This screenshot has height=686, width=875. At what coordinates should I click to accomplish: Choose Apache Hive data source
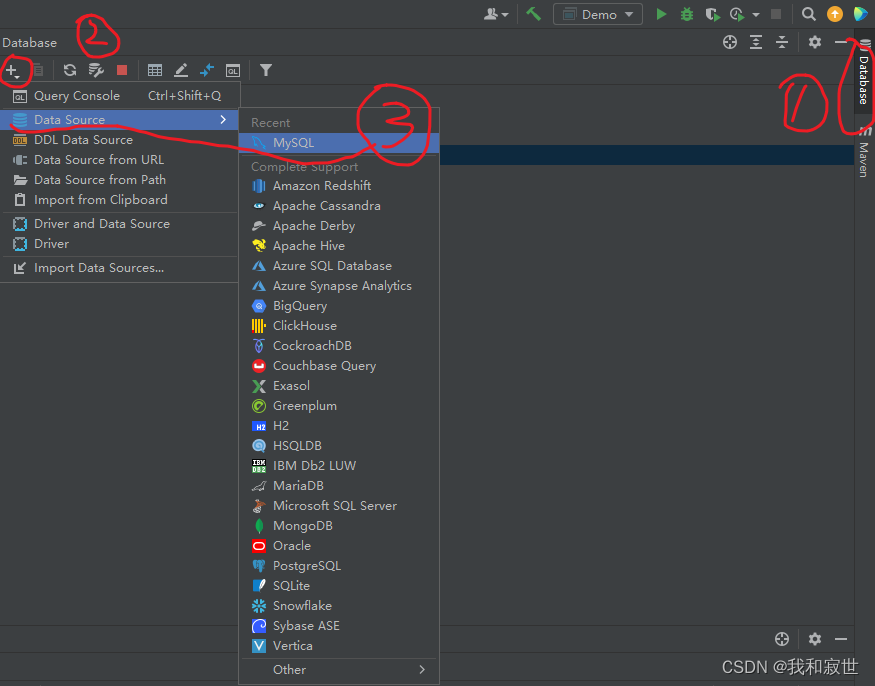tap(339, 246)
